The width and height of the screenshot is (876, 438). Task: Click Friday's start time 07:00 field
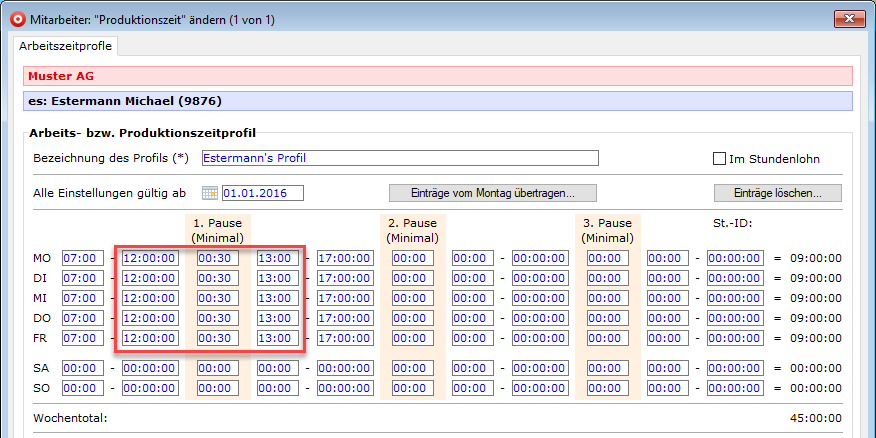click(82, 338)
